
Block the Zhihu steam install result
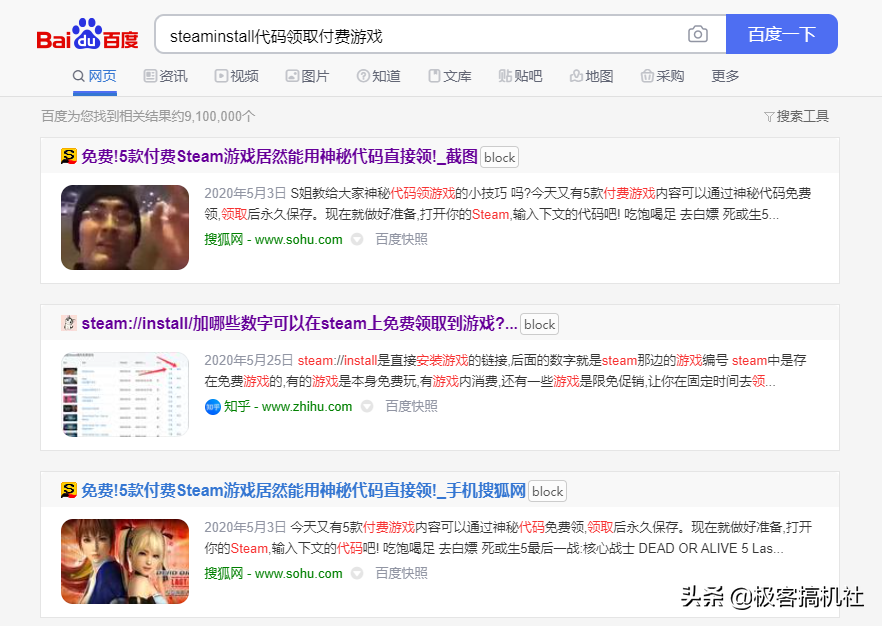(x=539, y=324)
